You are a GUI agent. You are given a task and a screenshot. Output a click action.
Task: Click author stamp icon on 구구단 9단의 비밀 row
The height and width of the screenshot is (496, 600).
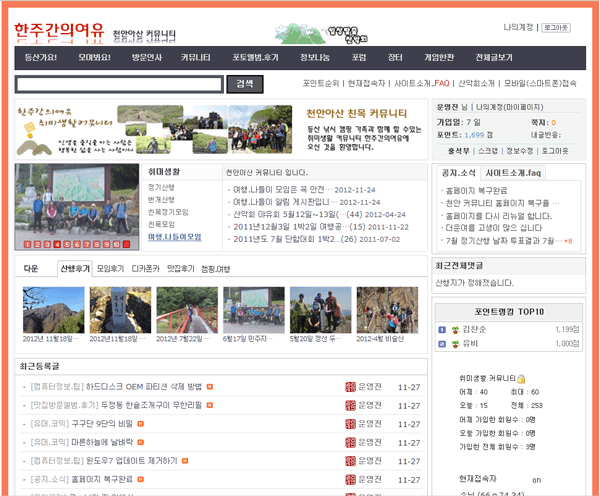(x=349, y=423)
